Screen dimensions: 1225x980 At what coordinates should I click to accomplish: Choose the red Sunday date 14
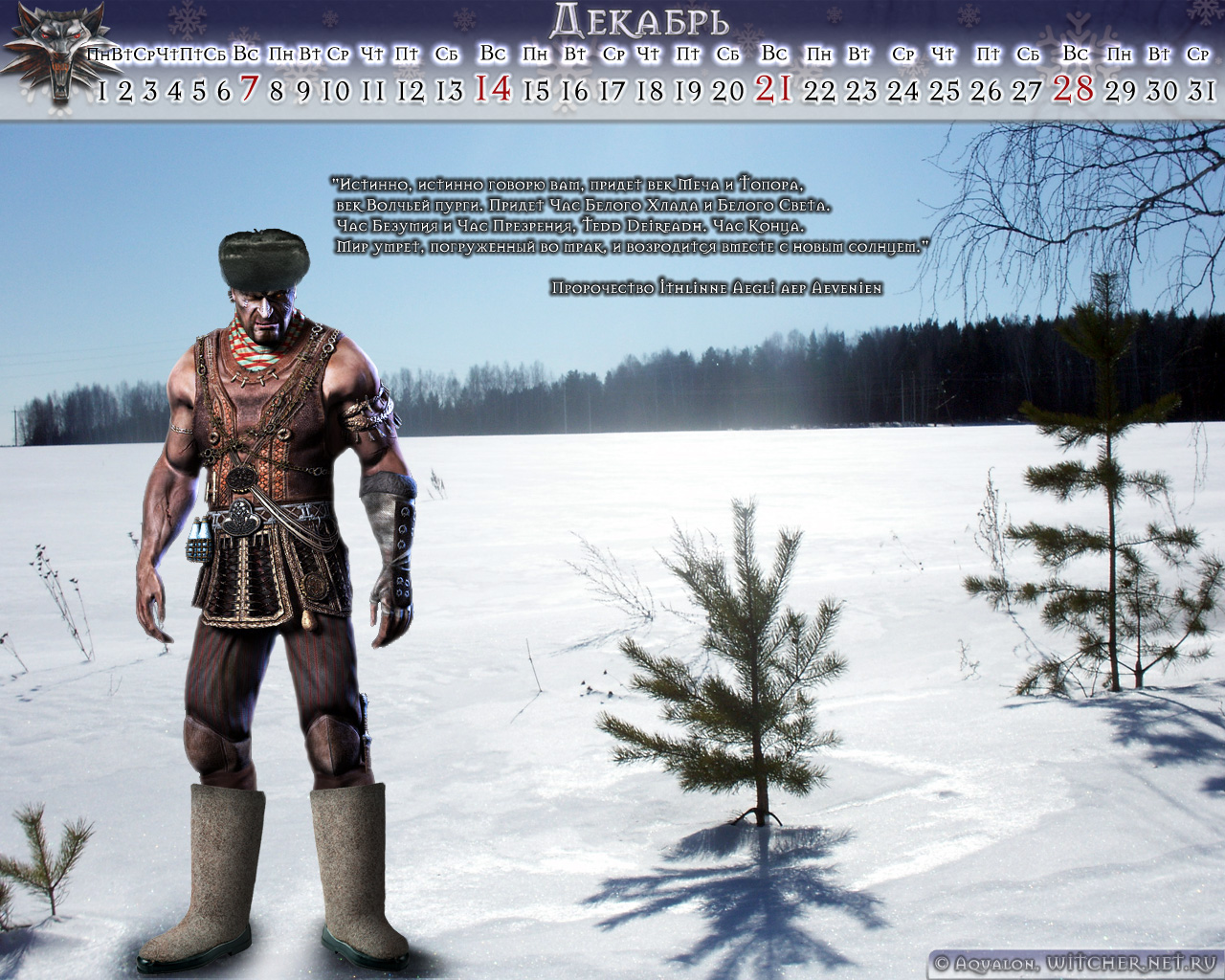click(494, 89)
